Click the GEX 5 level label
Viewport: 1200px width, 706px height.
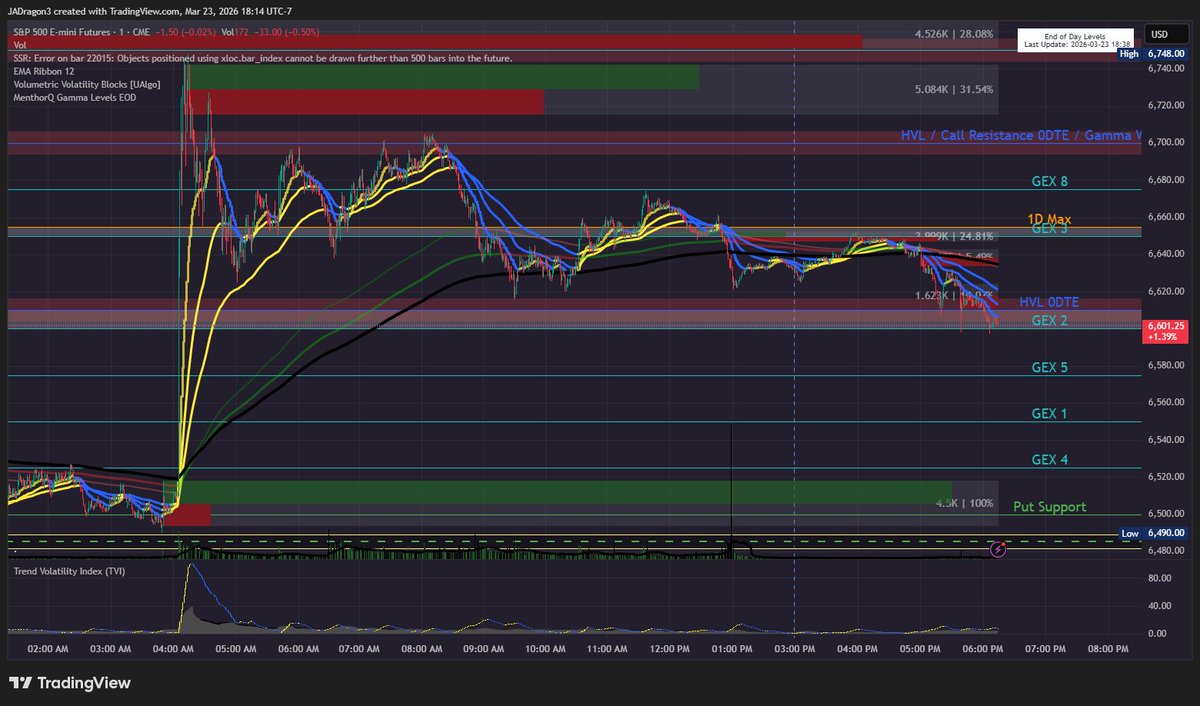(x=1049, y=367)
